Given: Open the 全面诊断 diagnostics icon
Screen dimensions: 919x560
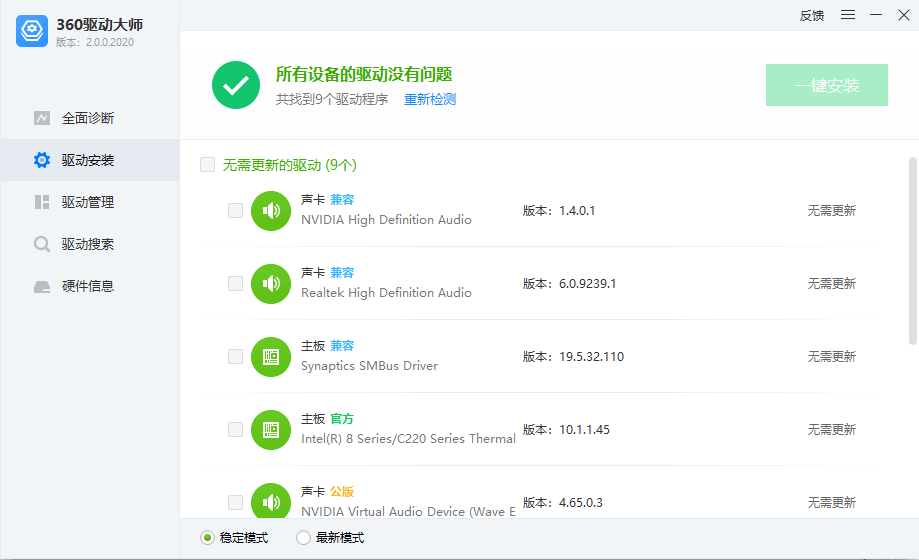Looking at the screenshot, I should (42, 118).
